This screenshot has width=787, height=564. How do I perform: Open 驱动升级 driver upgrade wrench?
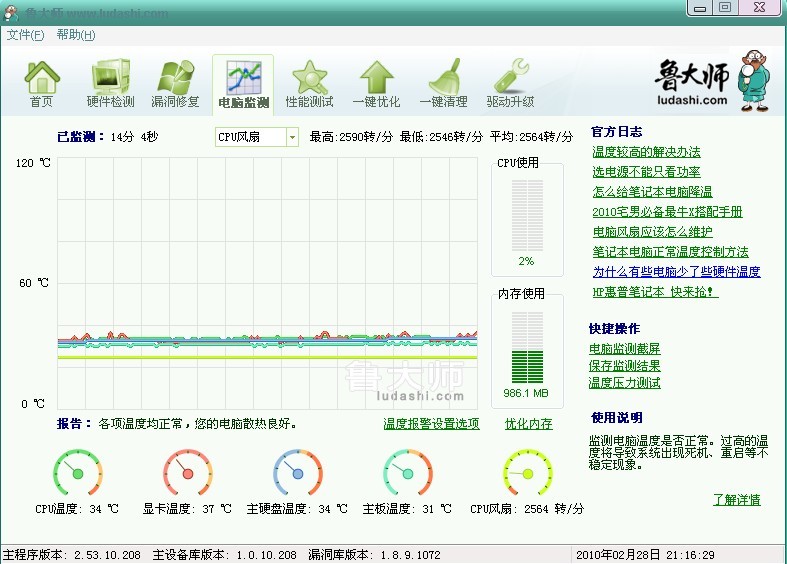point(510,84)
